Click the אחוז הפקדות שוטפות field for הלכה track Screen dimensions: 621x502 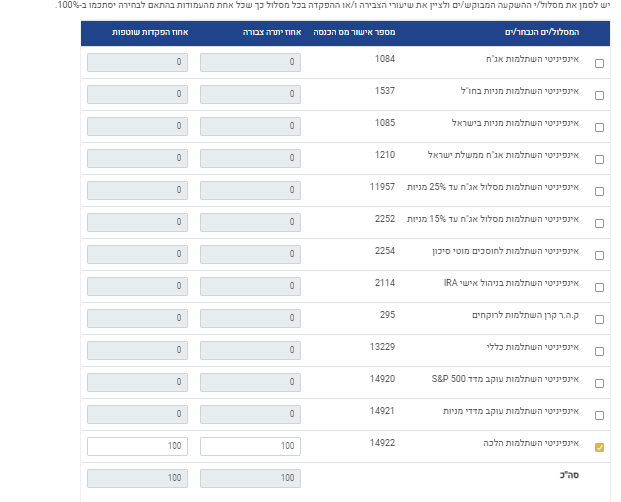point(137,446)
